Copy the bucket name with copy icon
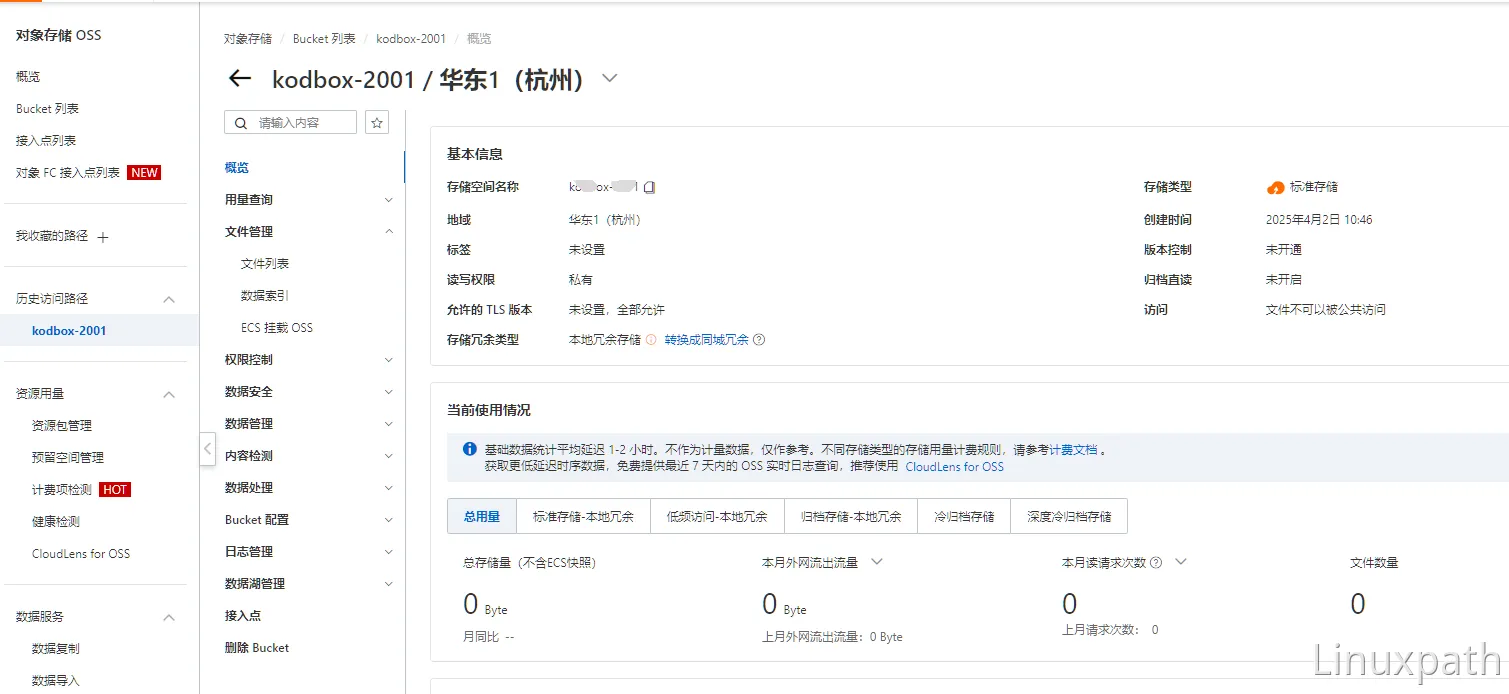 tap(649, 187)
